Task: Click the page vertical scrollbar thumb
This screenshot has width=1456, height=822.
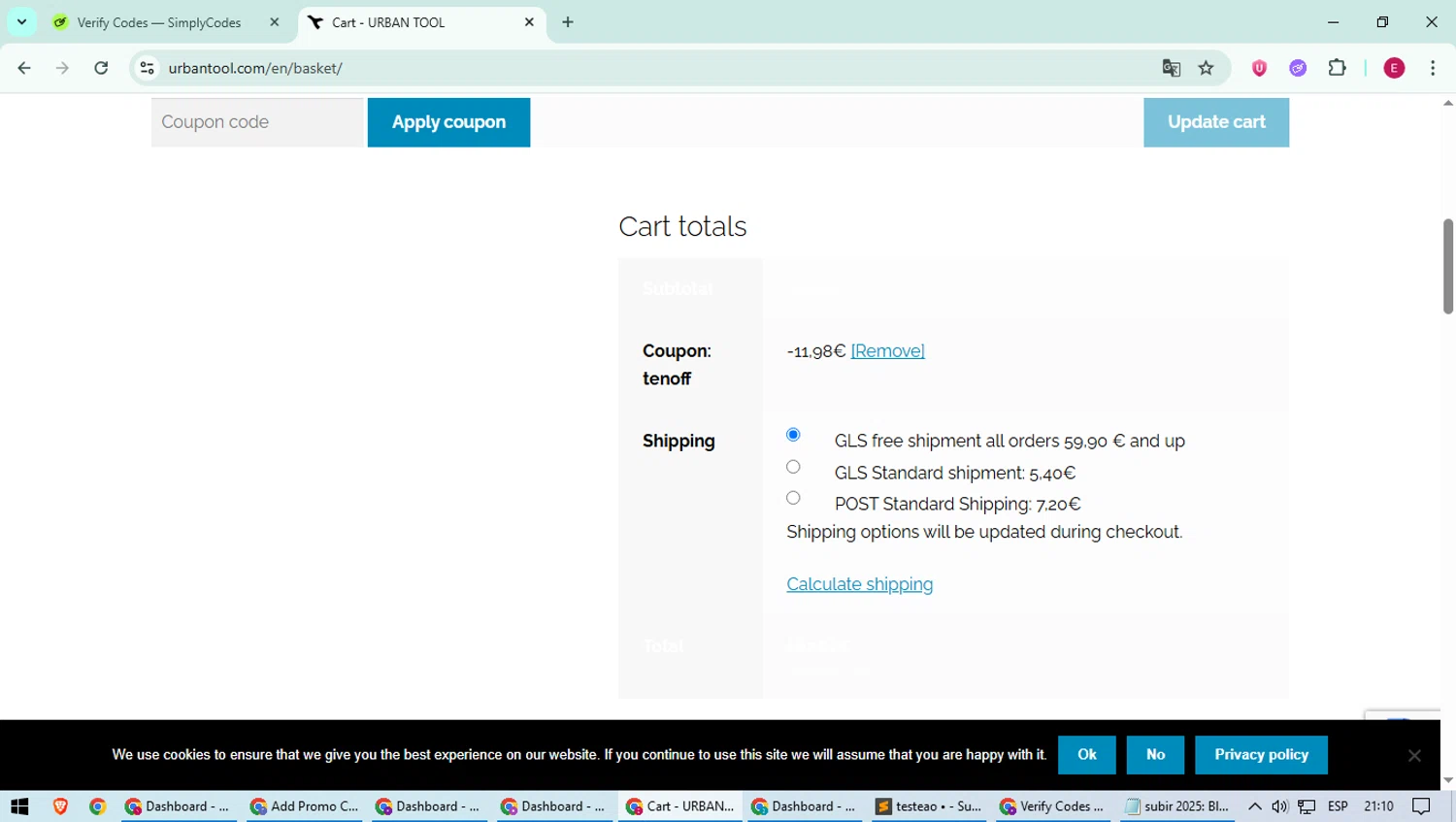Action: 1448,266
